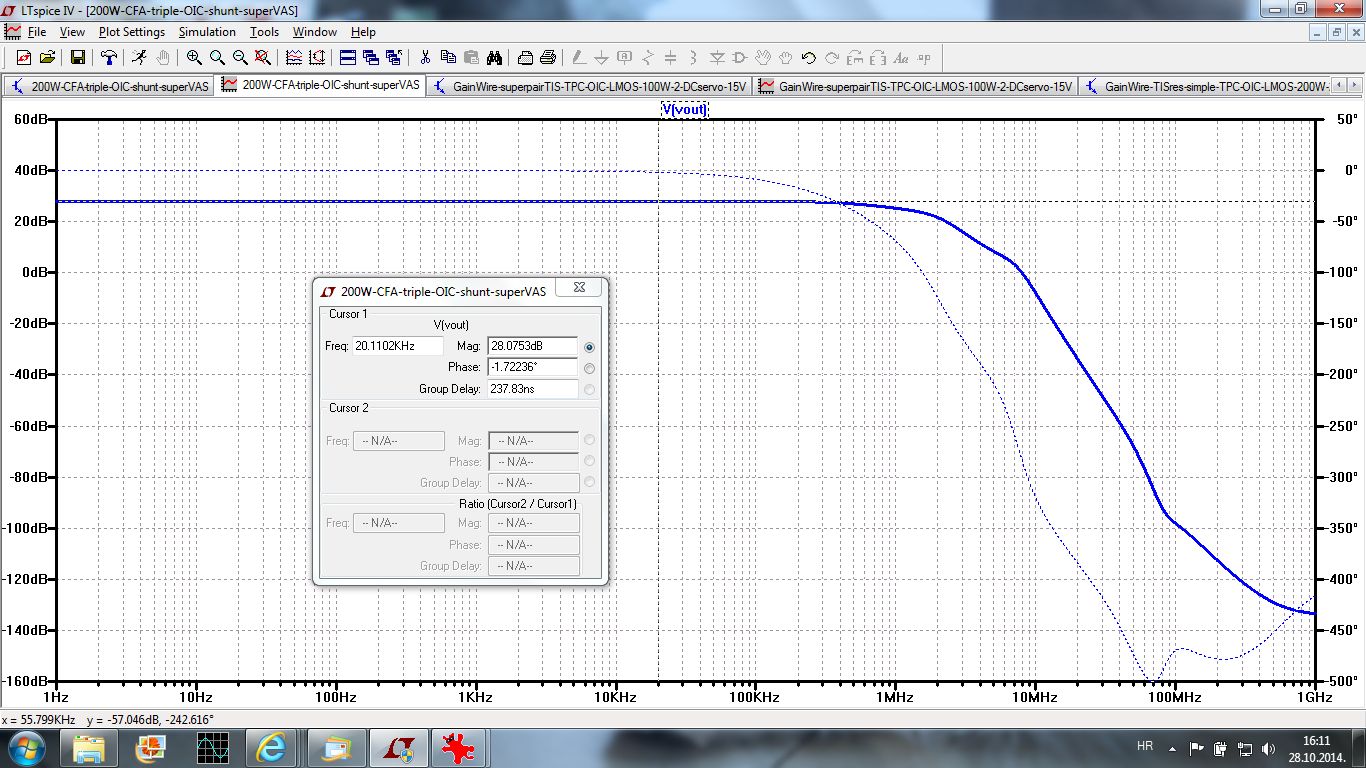Click the Paste clipboard icon
The image size is (1366, 768).
point(471,57)
